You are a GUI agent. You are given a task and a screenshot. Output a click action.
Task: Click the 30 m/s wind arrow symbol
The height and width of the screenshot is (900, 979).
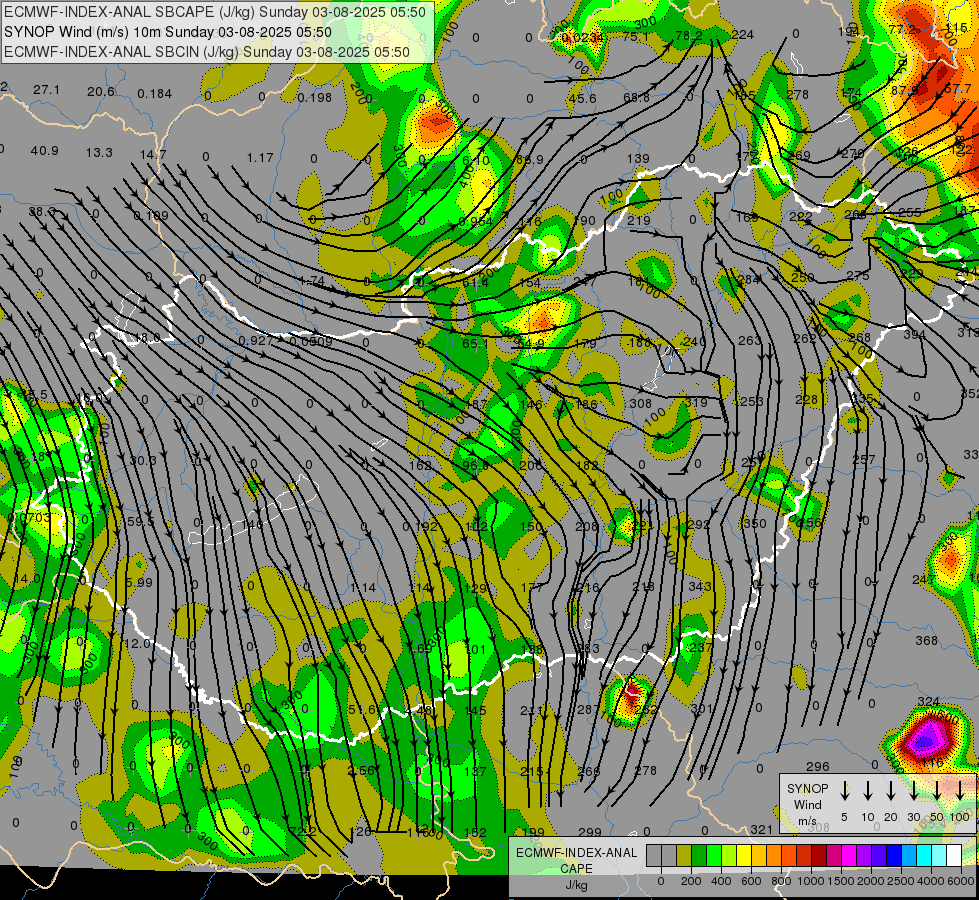913,791
